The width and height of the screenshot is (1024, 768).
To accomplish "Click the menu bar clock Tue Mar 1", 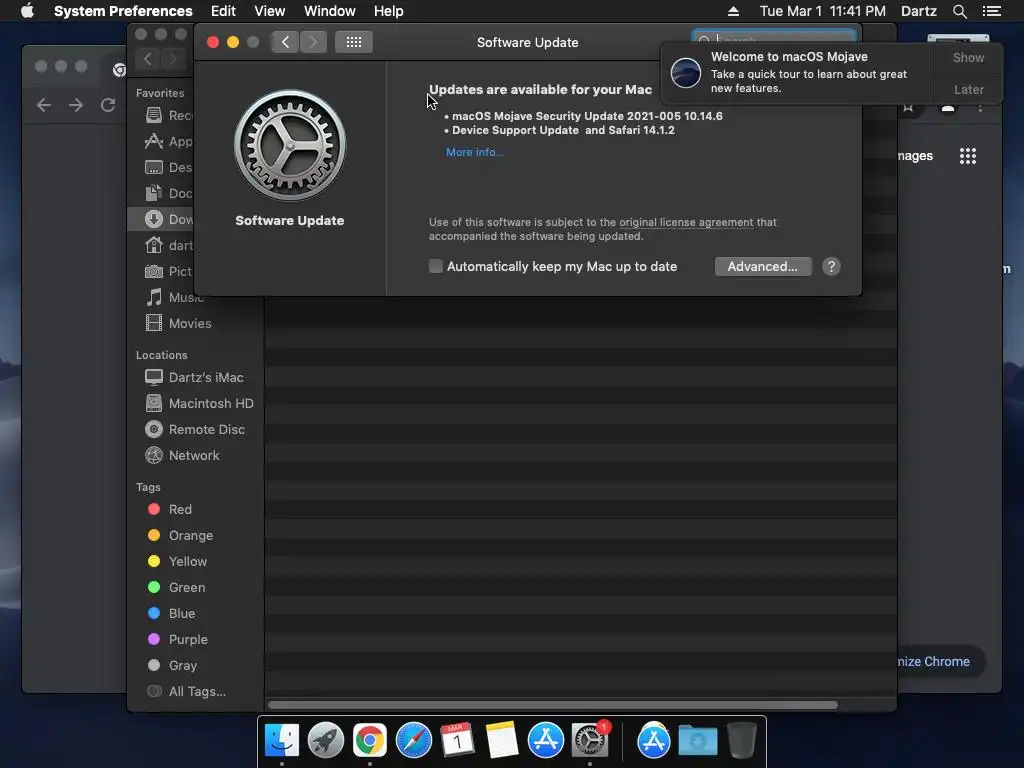I will tap(823, 11).
